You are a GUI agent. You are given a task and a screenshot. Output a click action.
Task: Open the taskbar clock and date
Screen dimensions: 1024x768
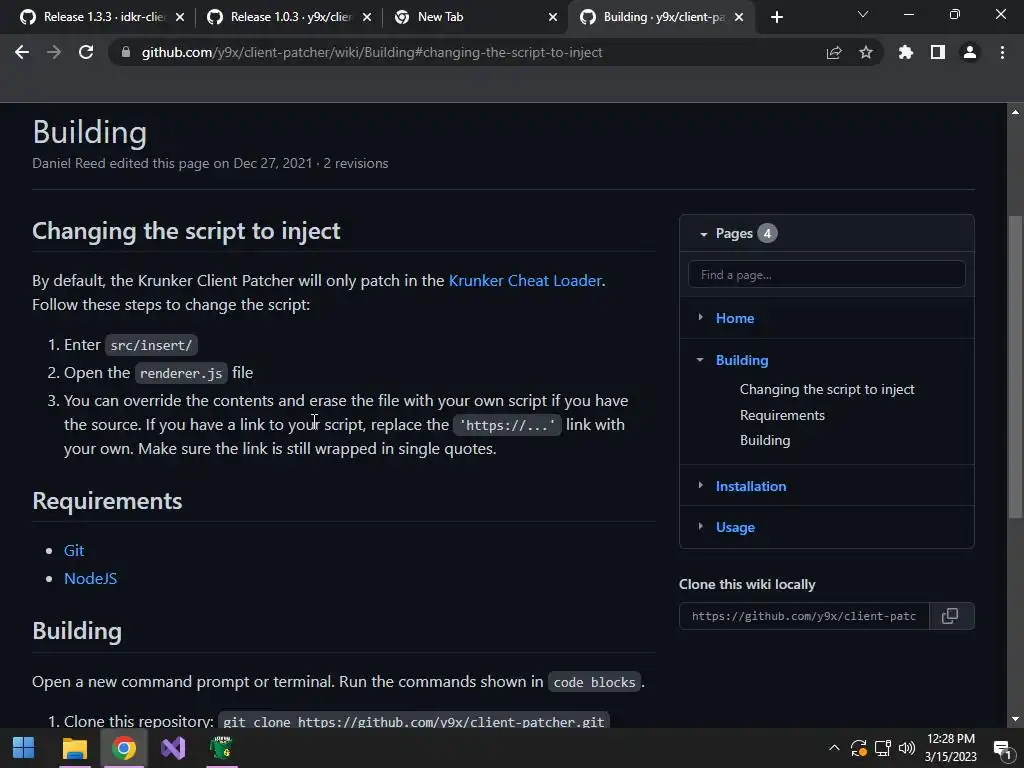tap(951, 748)
